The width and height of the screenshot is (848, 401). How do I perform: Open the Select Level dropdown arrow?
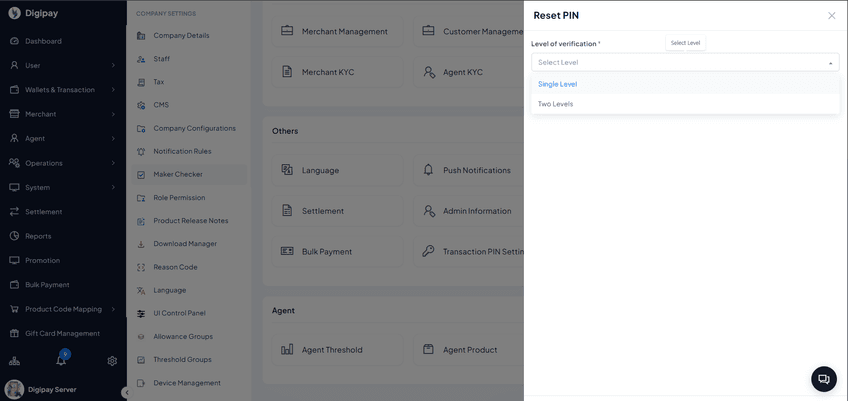tap(830, 63)
